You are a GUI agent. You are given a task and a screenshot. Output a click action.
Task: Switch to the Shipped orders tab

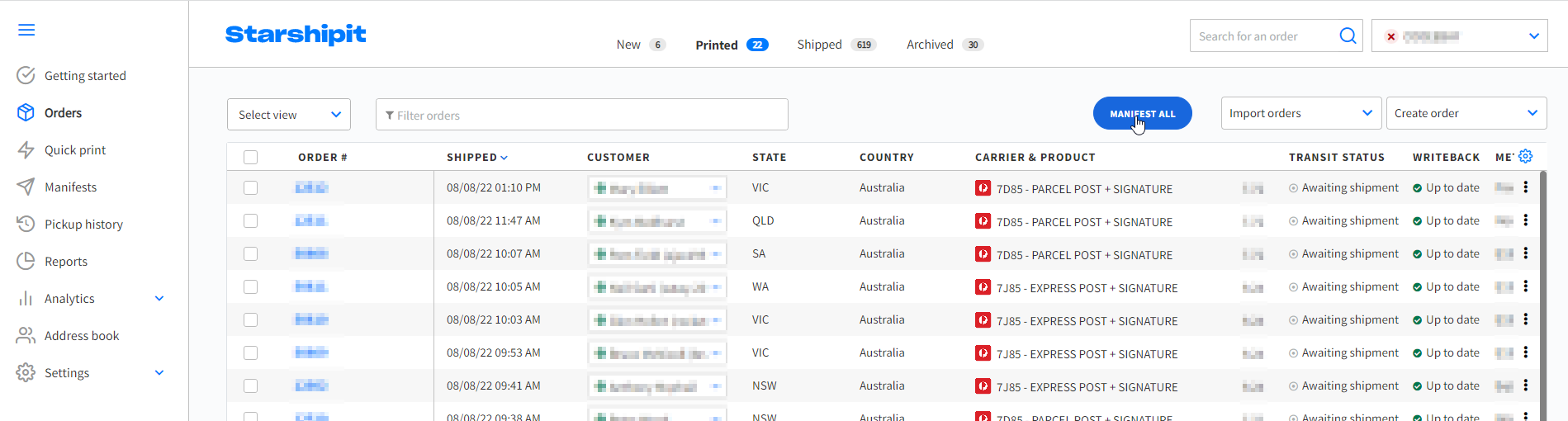point(836,45)
